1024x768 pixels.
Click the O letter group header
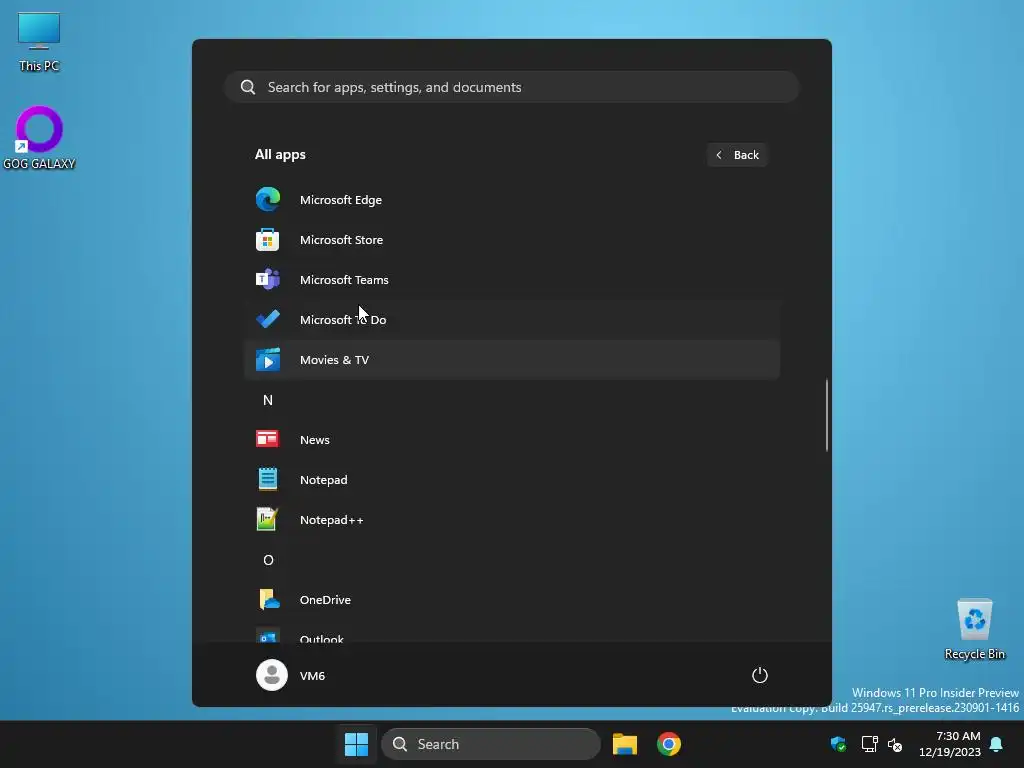click(268, 560)
